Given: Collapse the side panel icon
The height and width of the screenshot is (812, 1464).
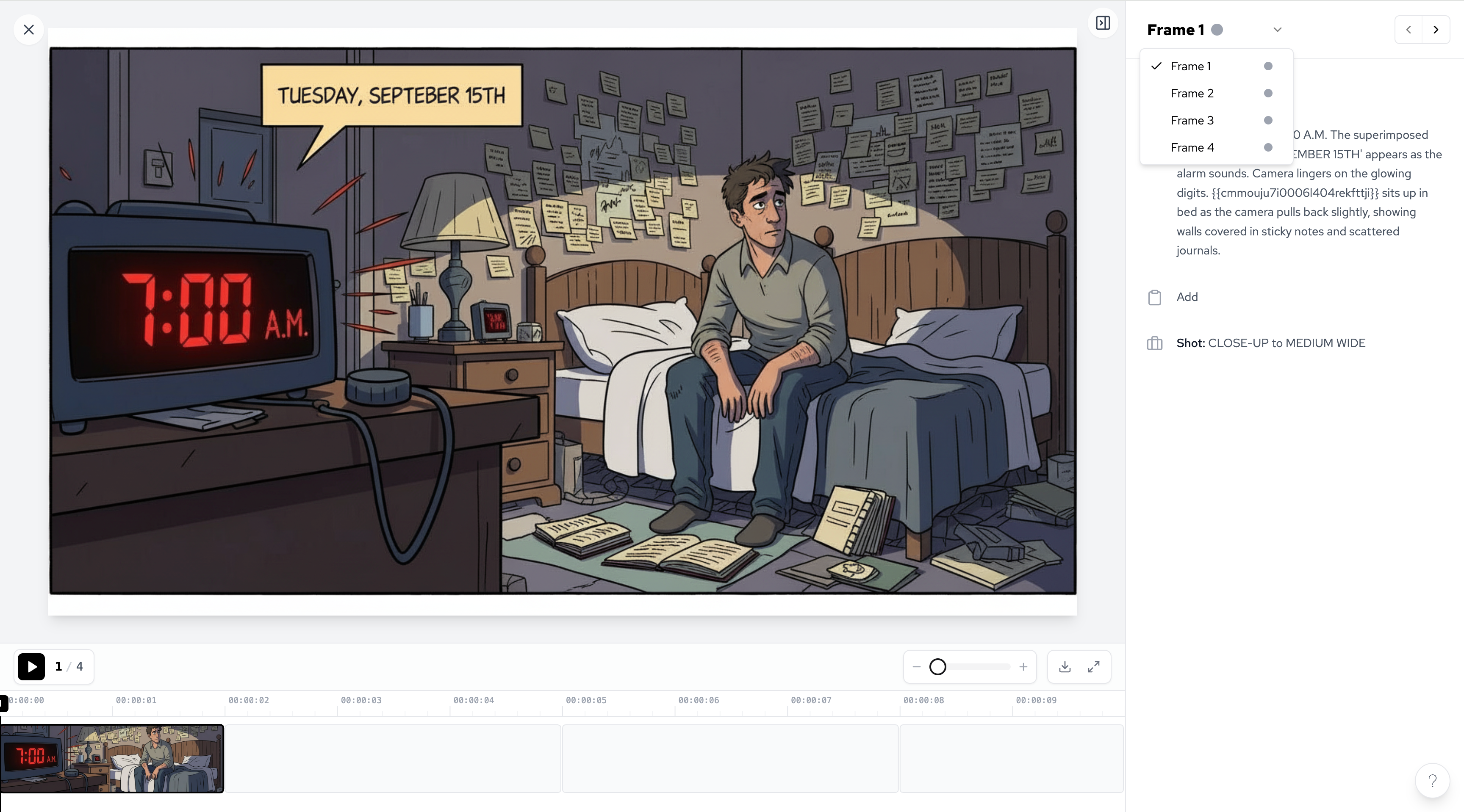Looking at the screenshot, I should pos(1103,23).
